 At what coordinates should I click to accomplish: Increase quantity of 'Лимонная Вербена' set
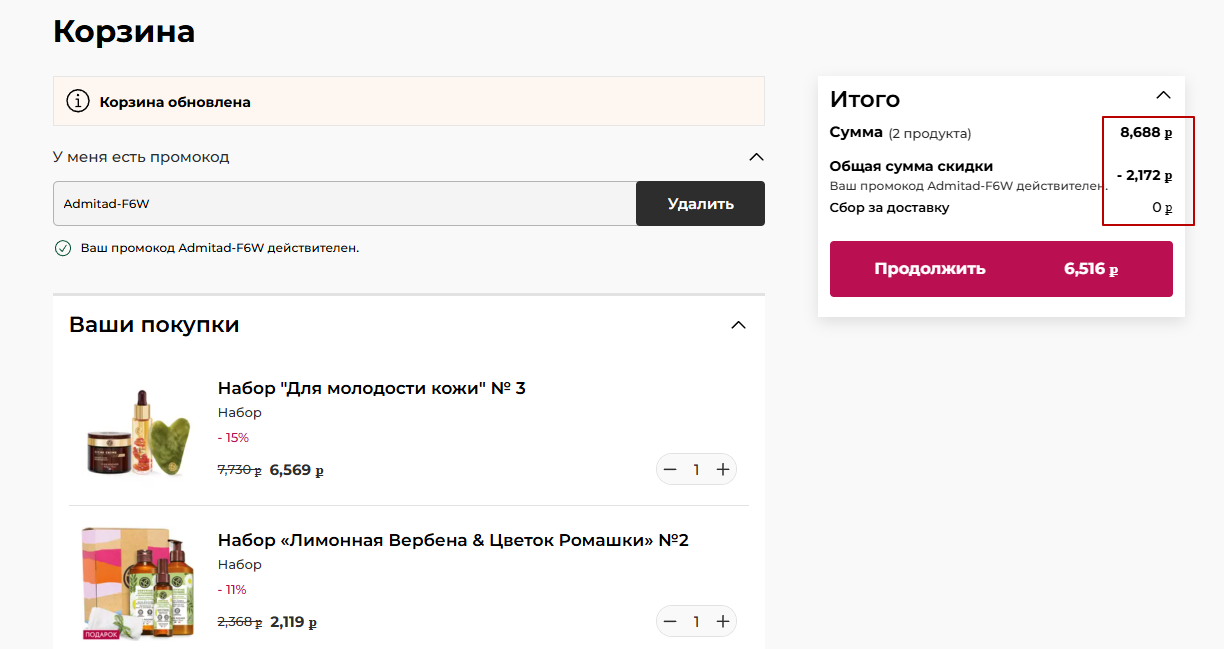click(723, 621)
